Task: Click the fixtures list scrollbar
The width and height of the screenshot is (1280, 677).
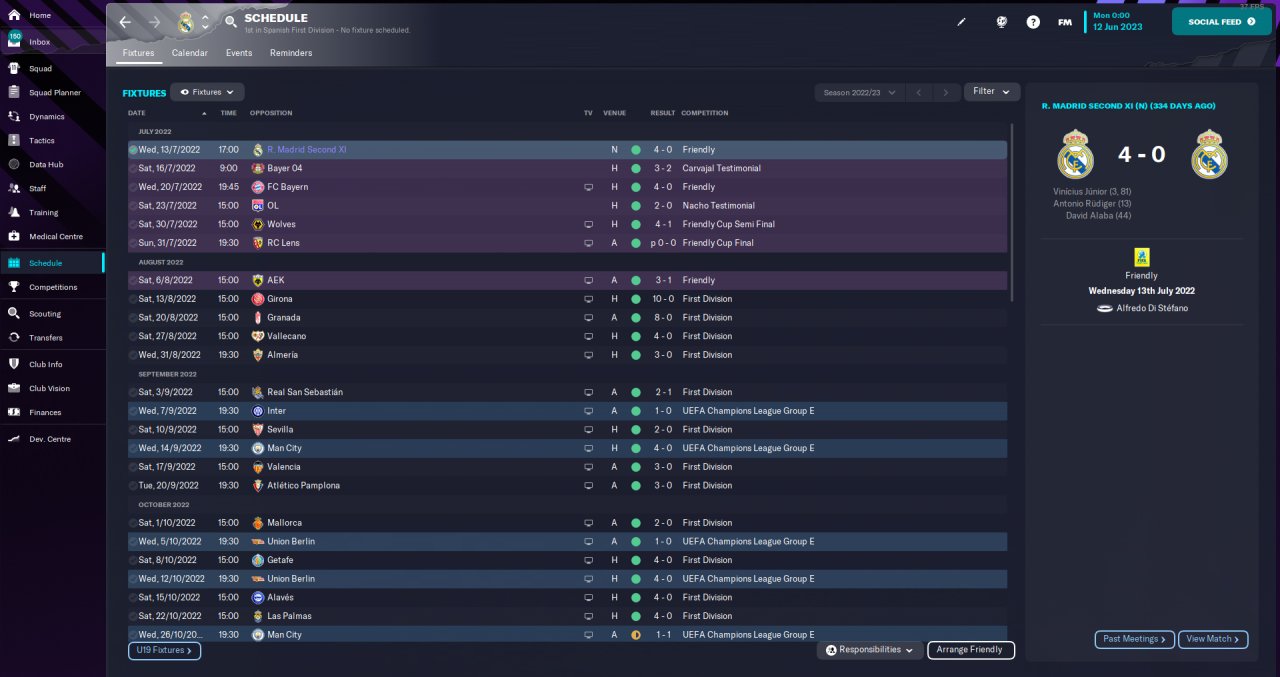Action: pos(1012,212)
